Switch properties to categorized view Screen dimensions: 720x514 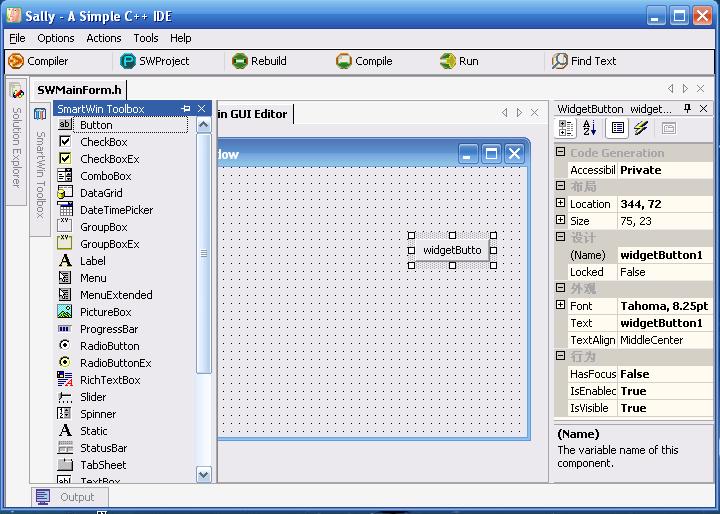click(566, 128)
